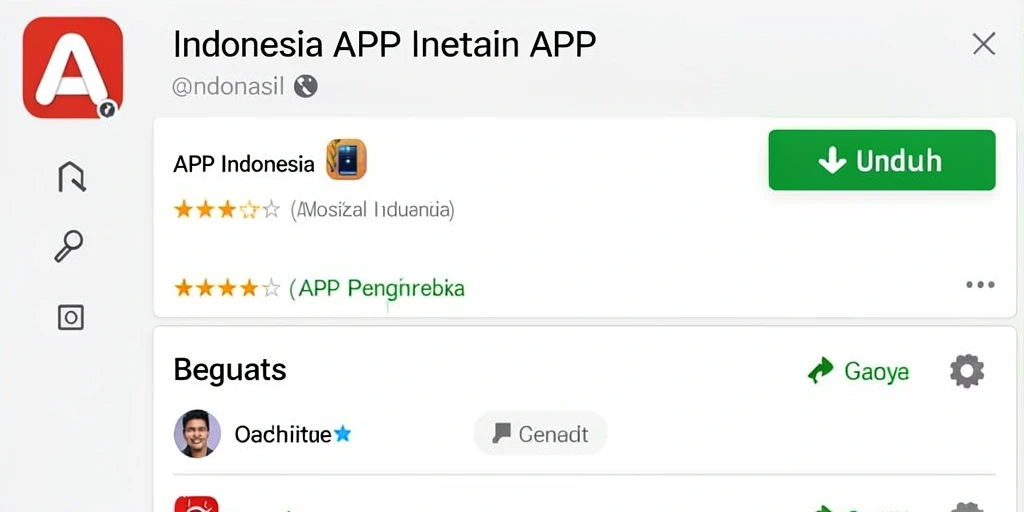Click the APP Indonesia phone thumbnail icon
Screen dimensions: 1024x512
coord(346,159)
